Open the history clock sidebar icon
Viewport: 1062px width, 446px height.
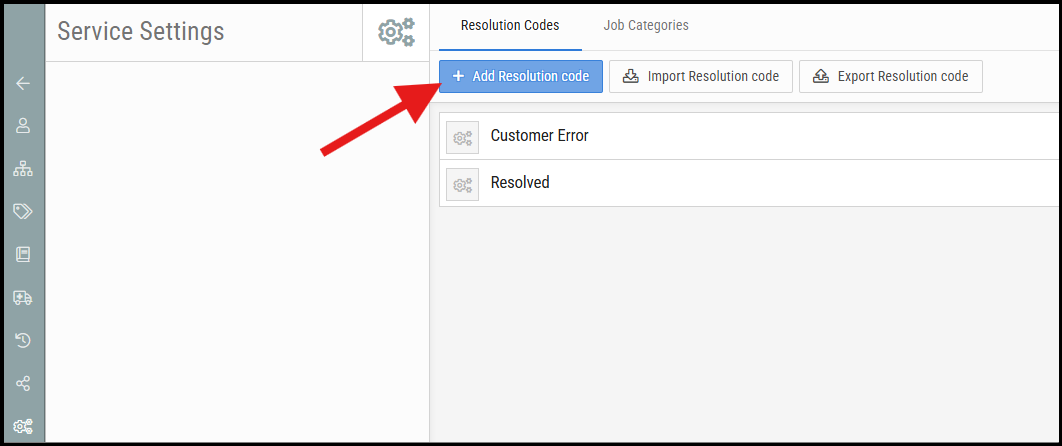pos(23,340)
